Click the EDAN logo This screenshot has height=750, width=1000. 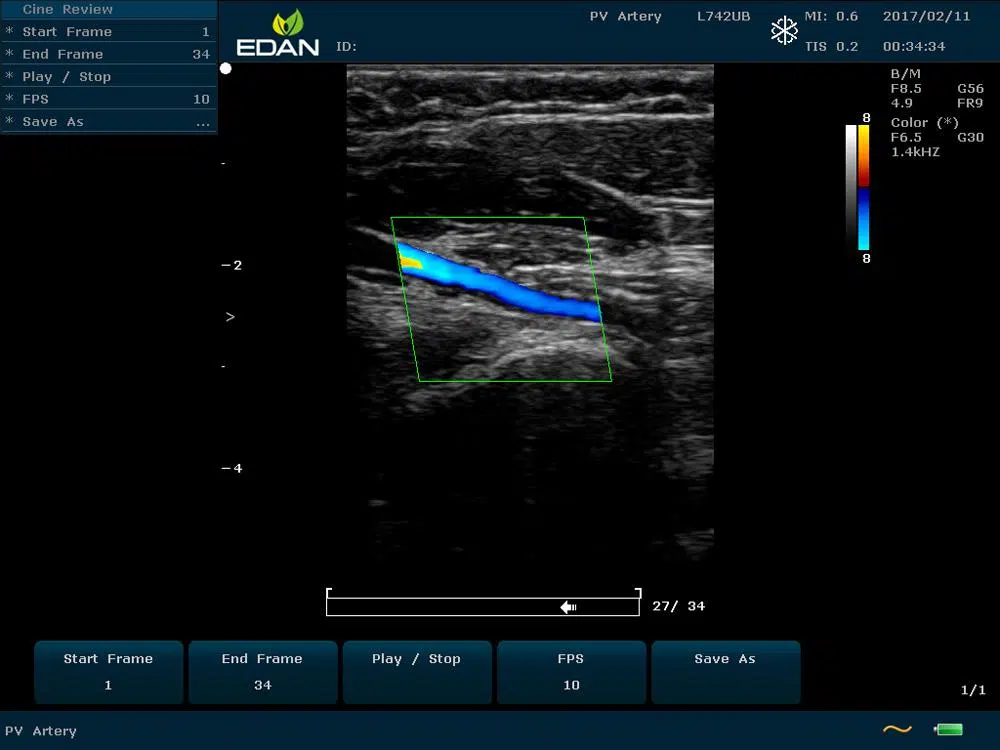pos(277,34)
